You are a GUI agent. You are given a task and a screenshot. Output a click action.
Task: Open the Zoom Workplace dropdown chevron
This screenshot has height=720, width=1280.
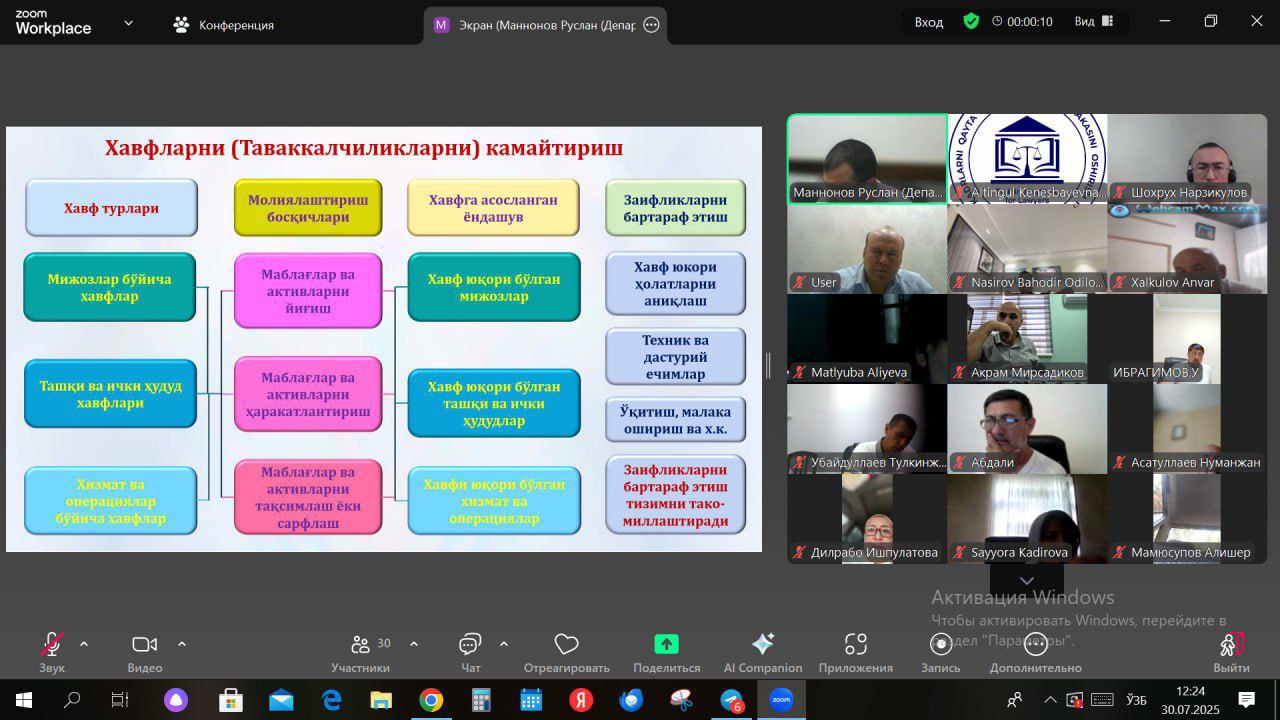point(128,23)
